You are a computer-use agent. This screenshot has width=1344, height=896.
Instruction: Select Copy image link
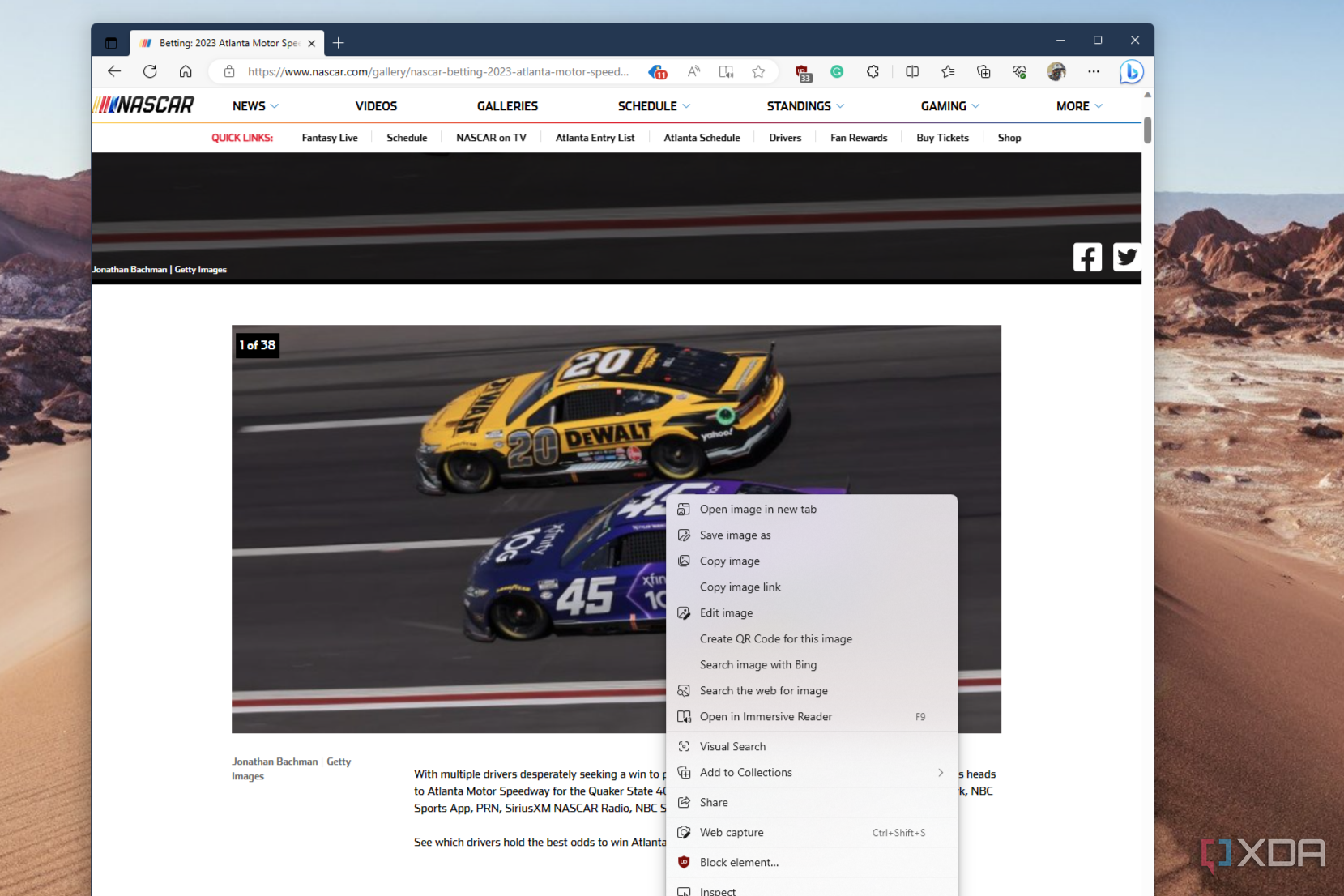pyautogui.click(x=812, y=587)
